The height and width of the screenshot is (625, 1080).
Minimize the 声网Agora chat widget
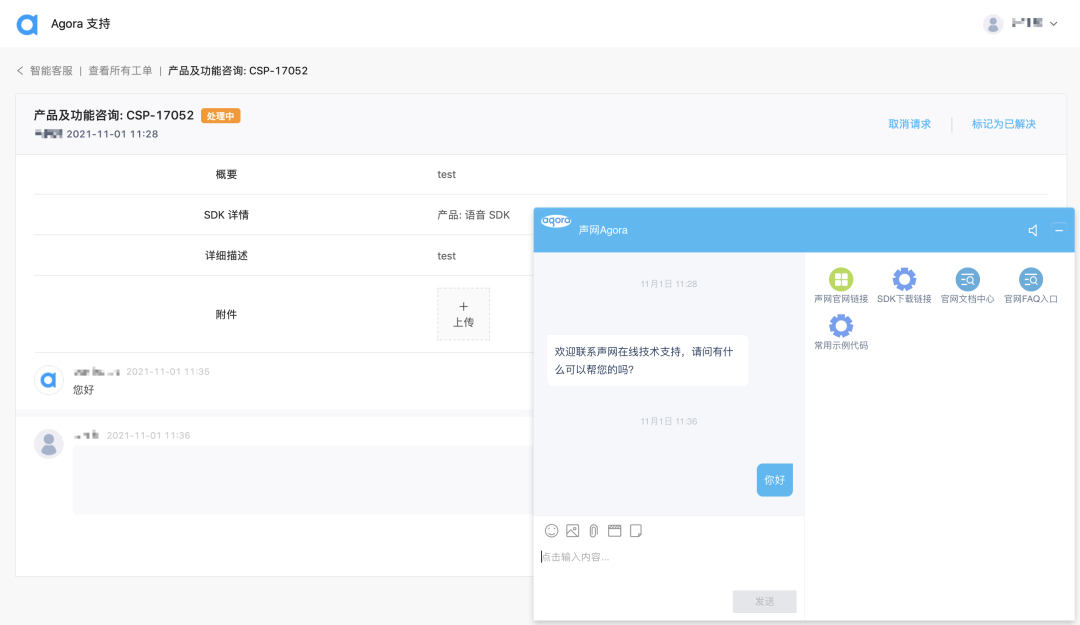click(1059, 230)
